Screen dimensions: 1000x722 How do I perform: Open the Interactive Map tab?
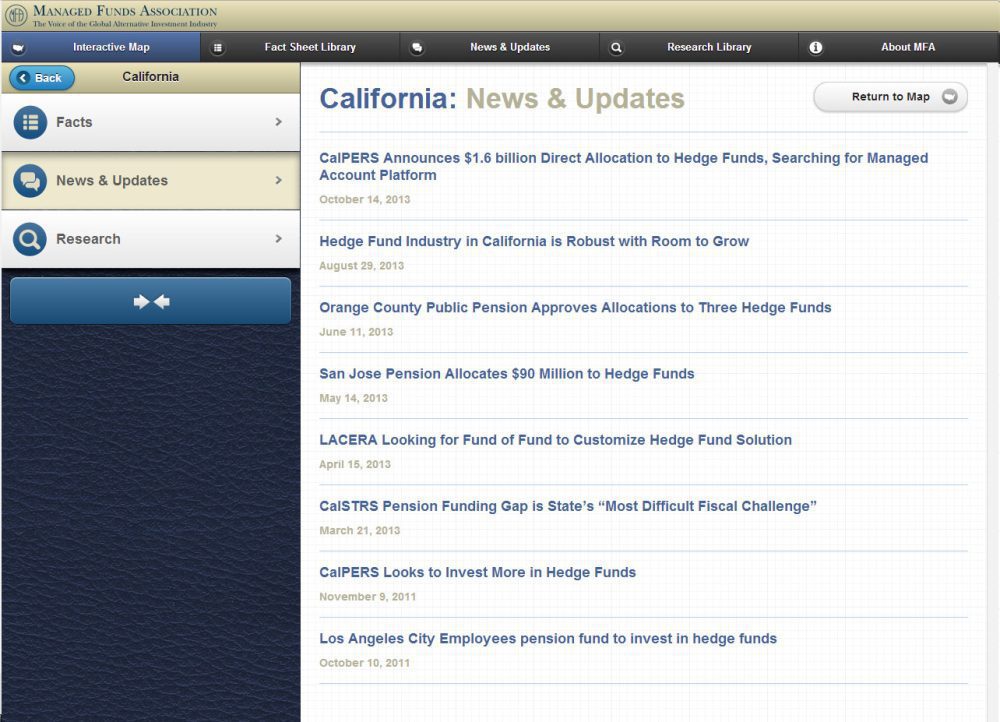101,47
